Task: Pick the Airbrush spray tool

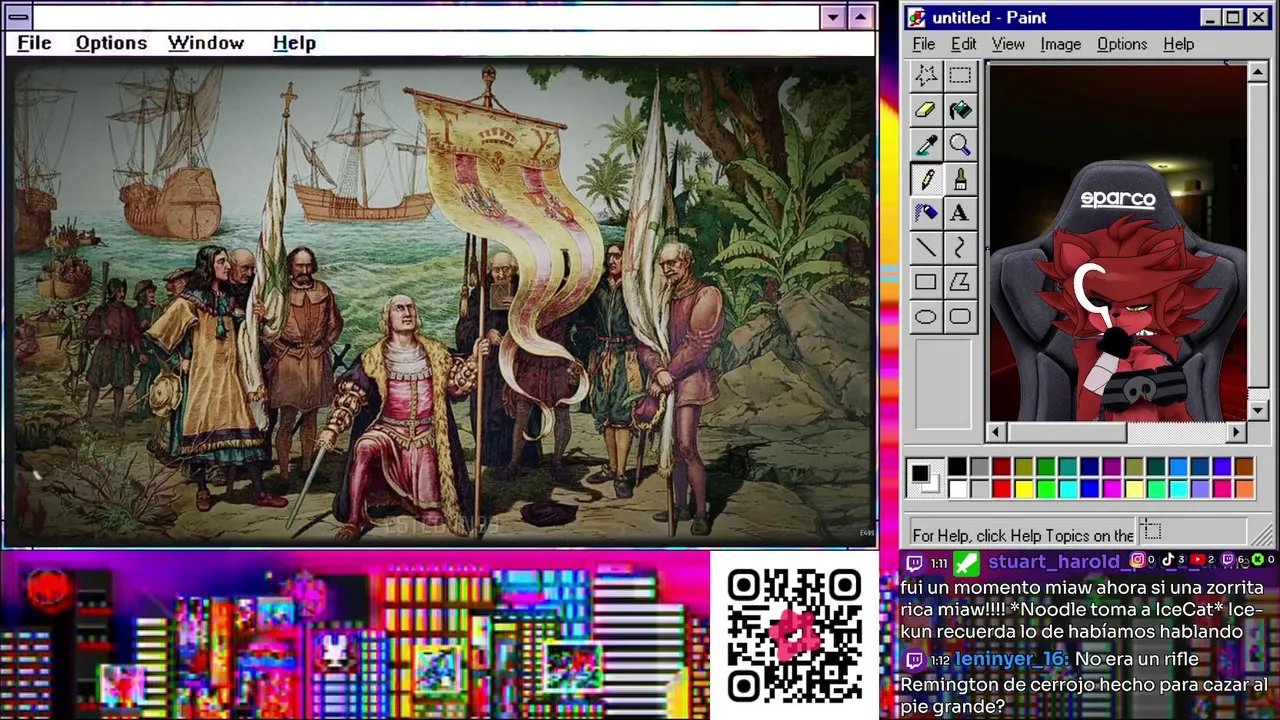Action: [925, 213]
